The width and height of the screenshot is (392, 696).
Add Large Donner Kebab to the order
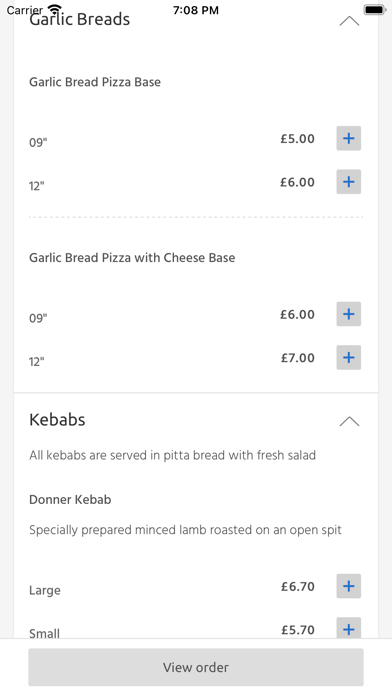point(348,586)
